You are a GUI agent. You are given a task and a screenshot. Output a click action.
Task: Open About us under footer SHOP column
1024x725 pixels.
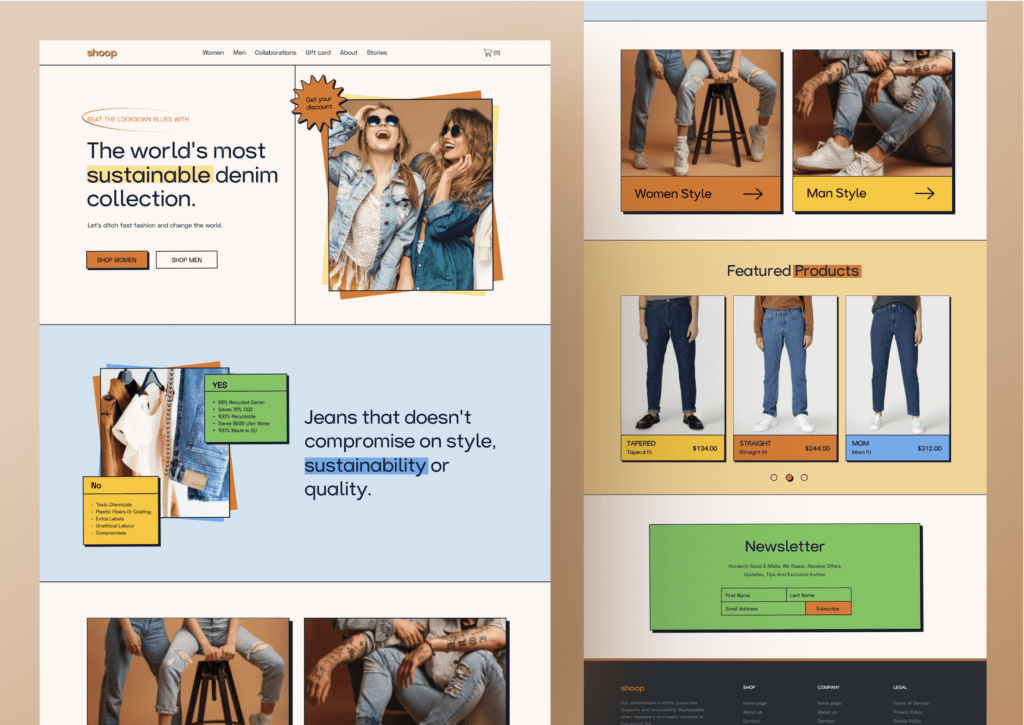(752, 713)
